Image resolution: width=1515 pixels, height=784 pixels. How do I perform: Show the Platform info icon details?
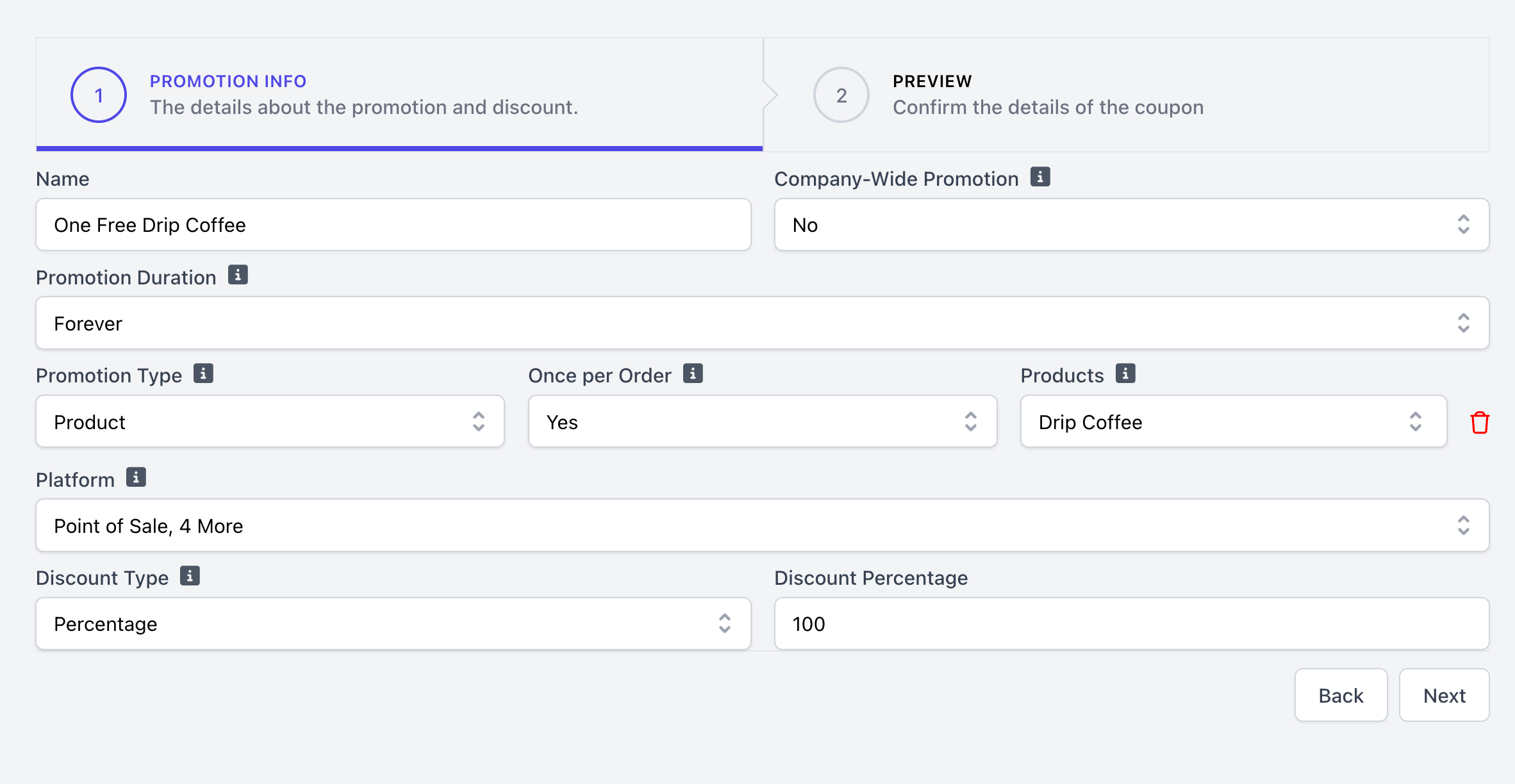tap(136, 477)
